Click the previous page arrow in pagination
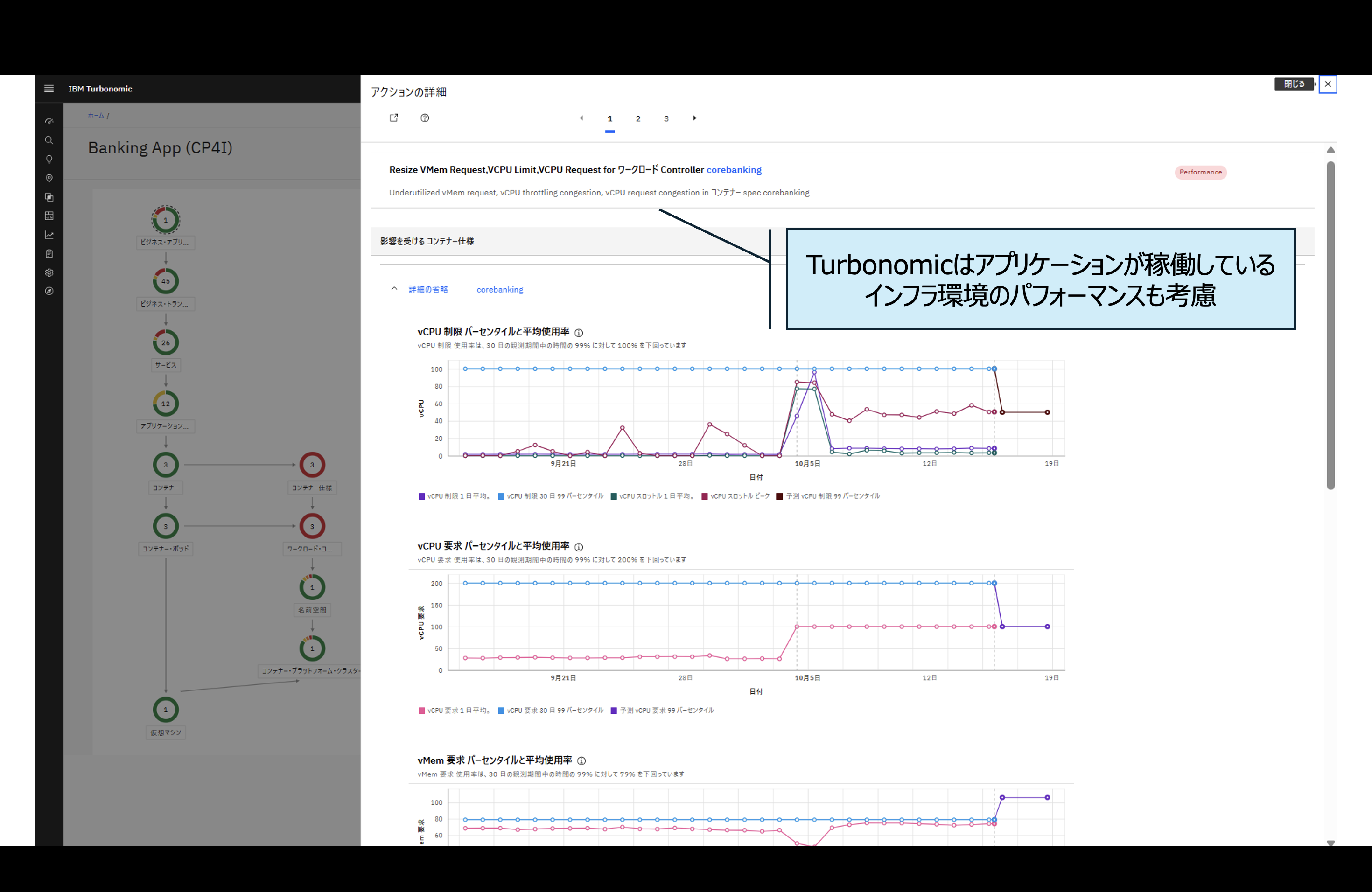This screenshot has width=1372, height=892. (x=581, y=118)
